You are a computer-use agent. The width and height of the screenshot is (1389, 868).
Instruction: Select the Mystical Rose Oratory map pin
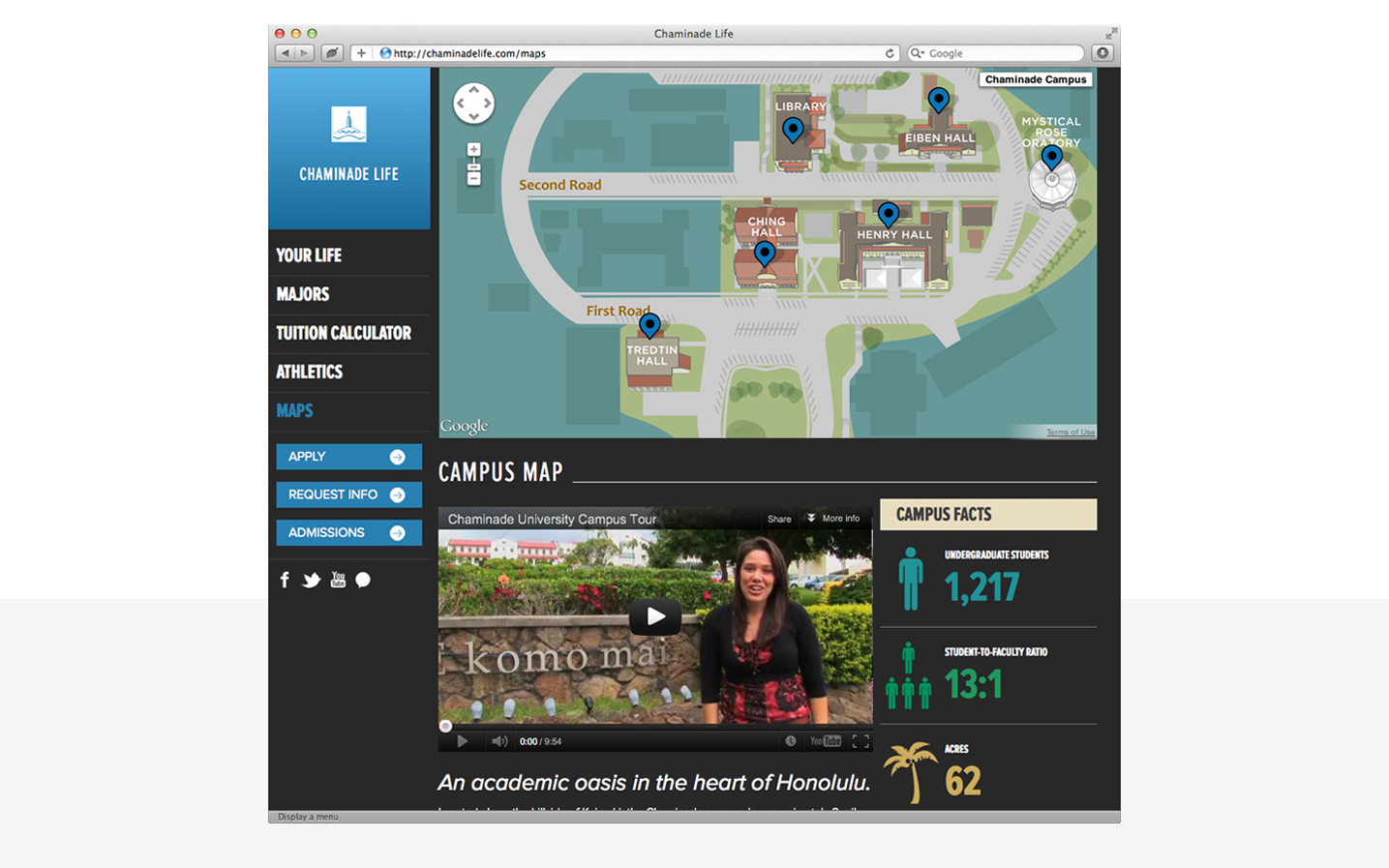1052,159
